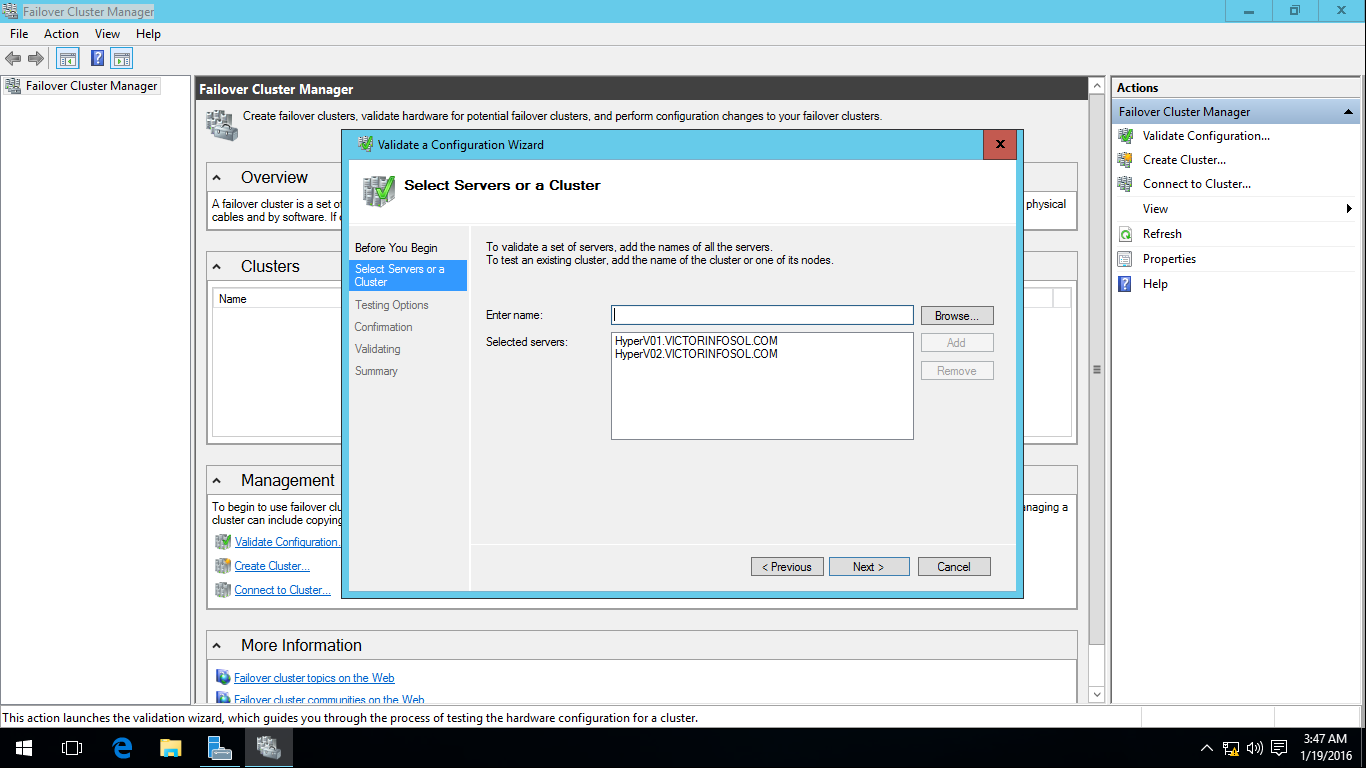Image resolution: width=1366 pixels, height=768 pixels.
Task: Click Testing Options wizard step
Action: point(392,306)
